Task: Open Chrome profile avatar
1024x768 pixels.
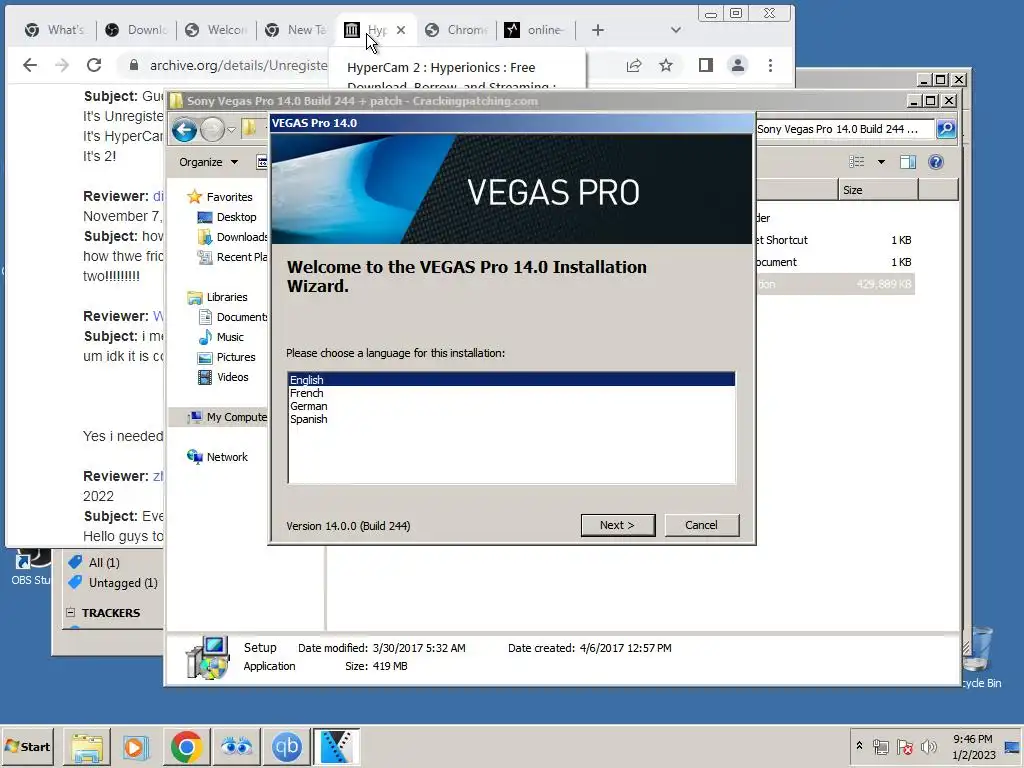Action: [738, 65]
